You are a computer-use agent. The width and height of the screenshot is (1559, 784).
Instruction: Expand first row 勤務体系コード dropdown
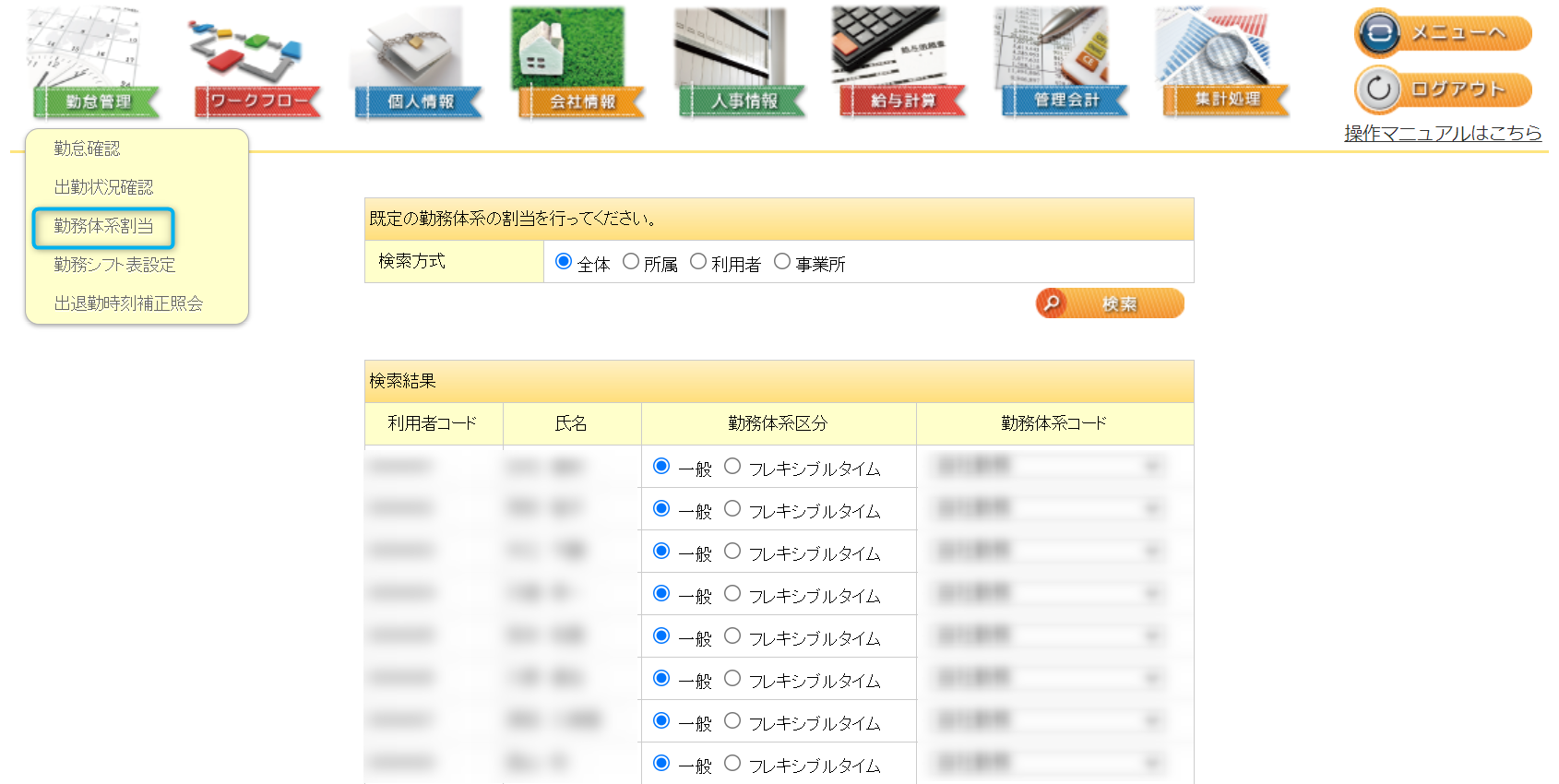1049,467
